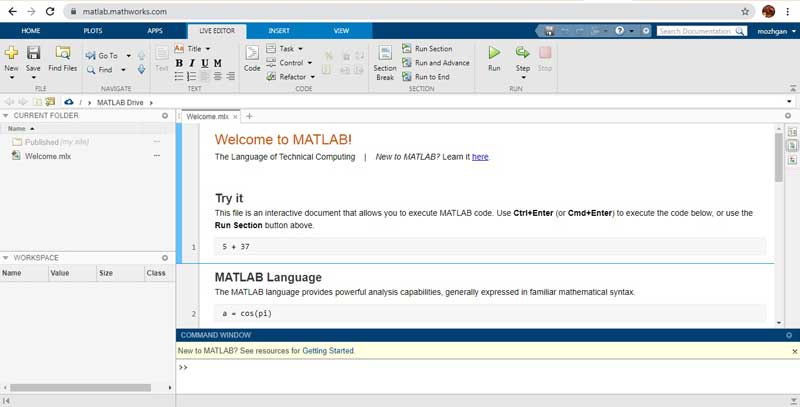Click in Search Documentation field

point(702,31)
